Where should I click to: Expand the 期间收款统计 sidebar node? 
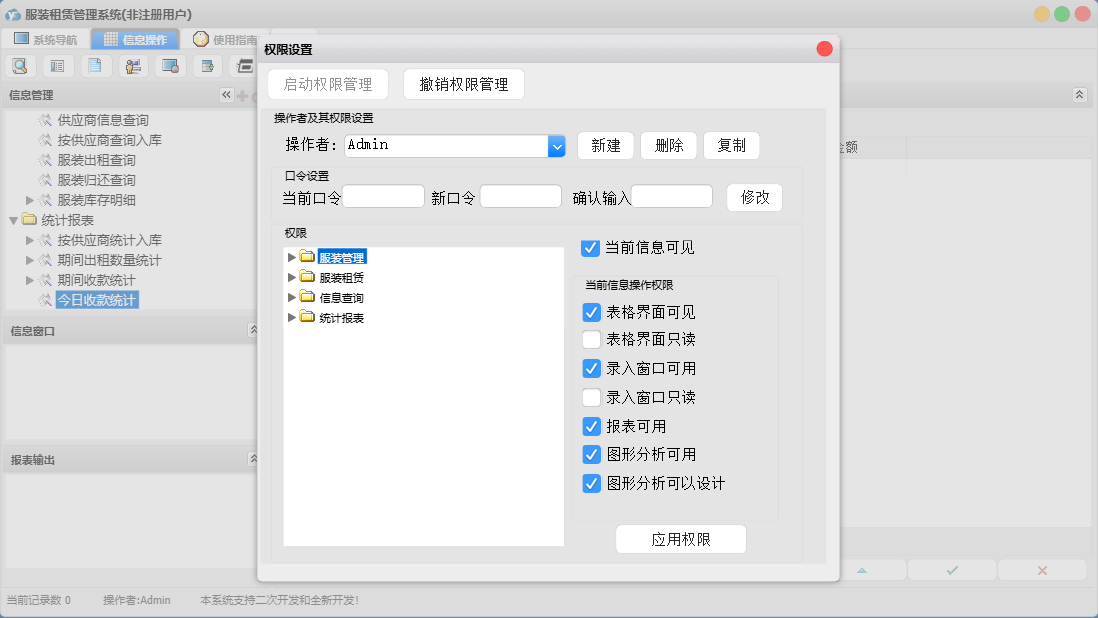(29, 280)
